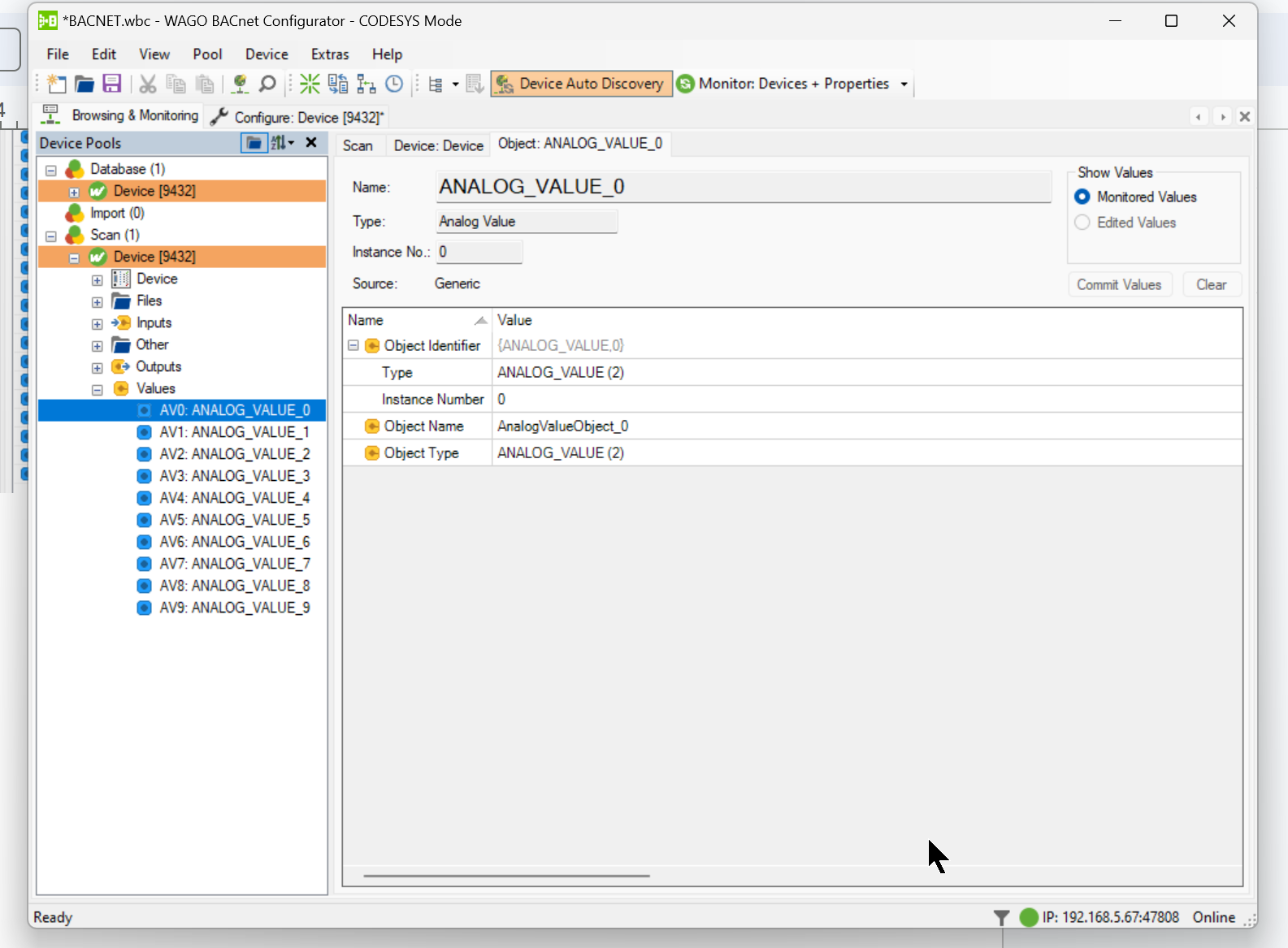Open the Extras menu
Image resolution: width=1288 pixels, height=948 pixels.
(330, 54)
